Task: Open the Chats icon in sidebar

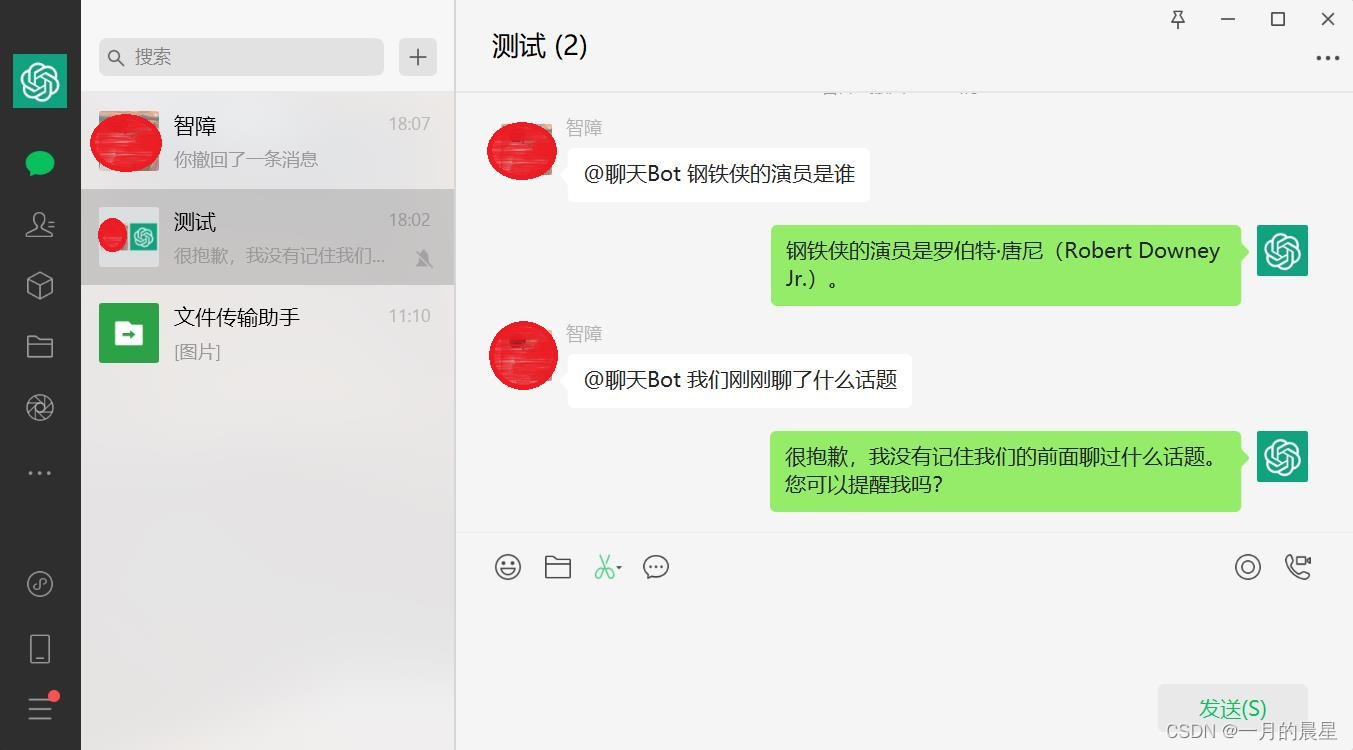Action: (x=40, y=164)
